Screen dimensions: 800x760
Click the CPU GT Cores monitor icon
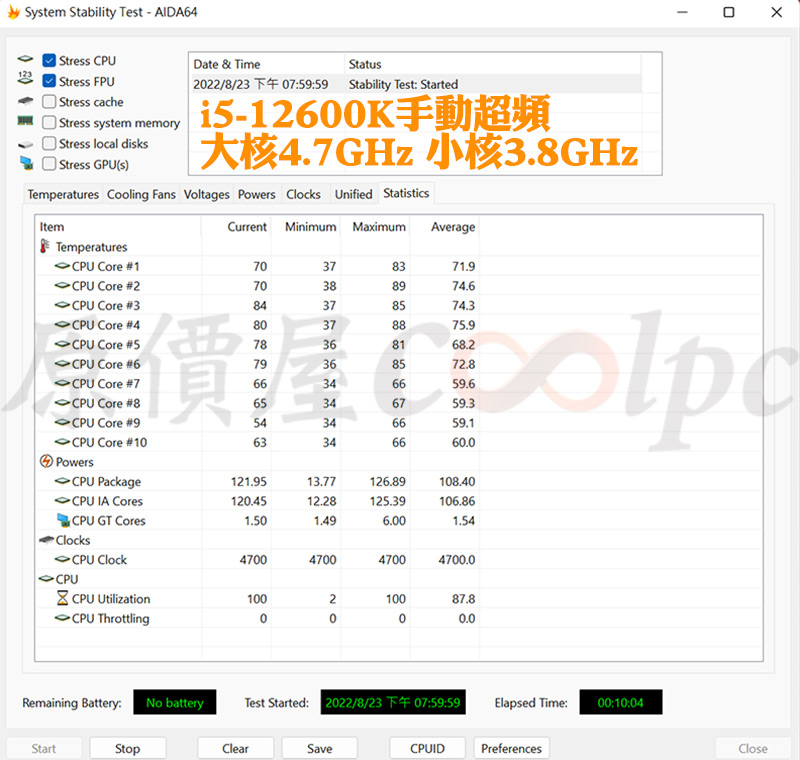pyautogui.click(x=63, y=520)
